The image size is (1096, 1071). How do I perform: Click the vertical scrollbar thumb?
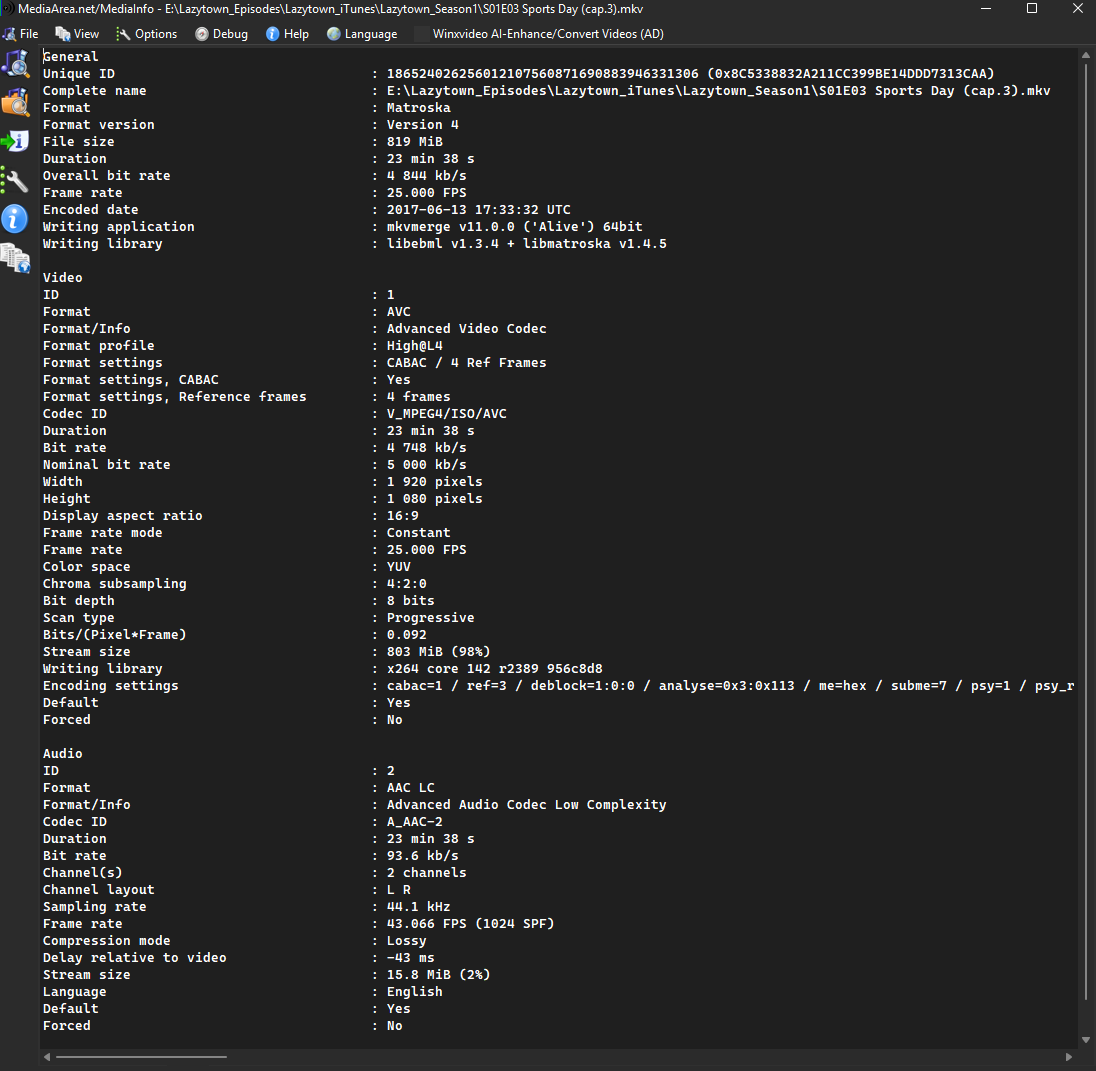pyautogui.click(x=1086, y=531)
